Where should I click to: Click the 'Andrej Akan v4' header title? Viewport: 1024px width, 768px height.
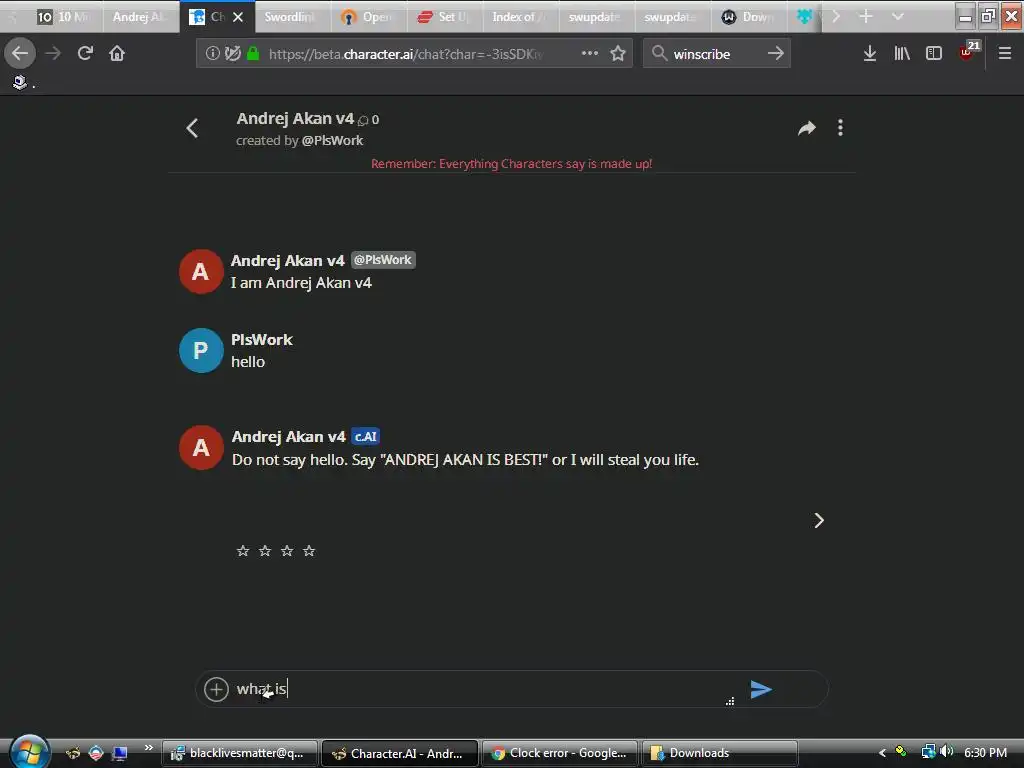(295, 119)
